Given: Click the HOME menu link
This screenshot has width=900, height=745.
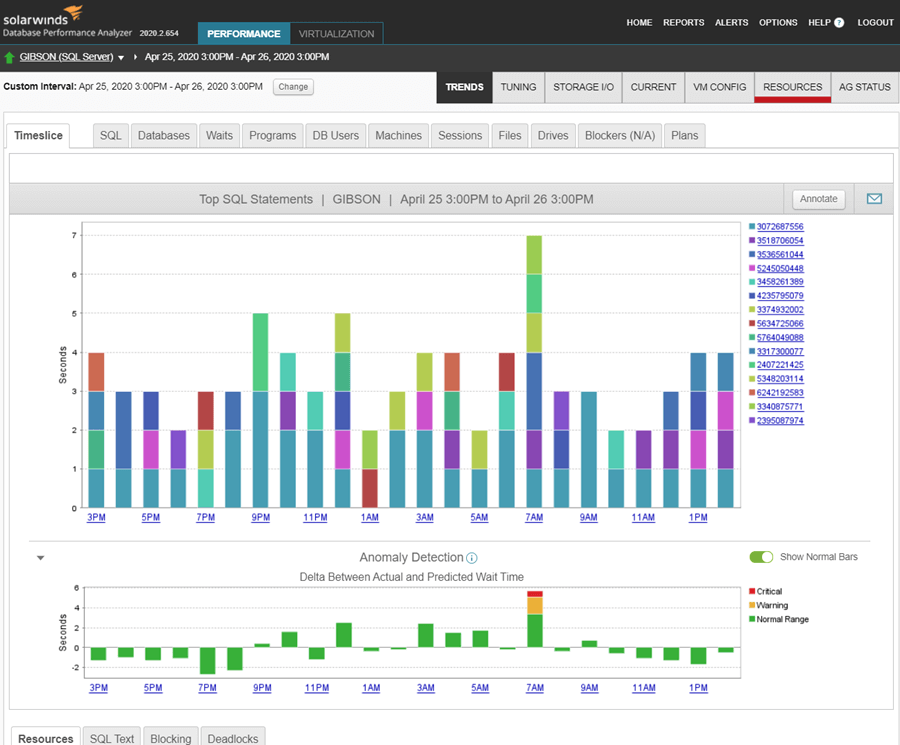Looking at the screenshot, I should click(639, 22).
